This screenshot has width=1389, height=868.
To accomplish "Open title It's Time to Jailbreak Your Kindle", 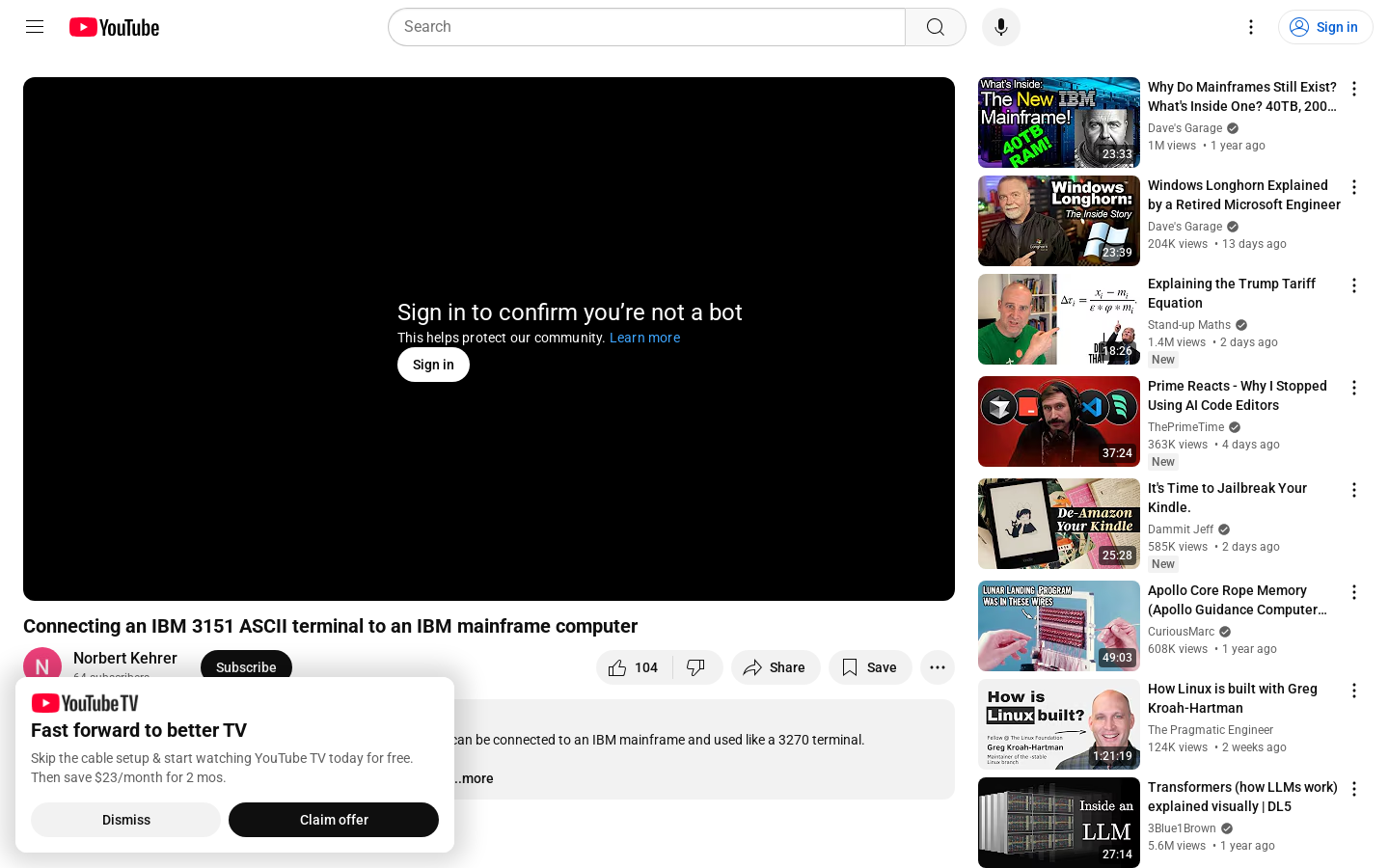I will [x=1227, y=498].
